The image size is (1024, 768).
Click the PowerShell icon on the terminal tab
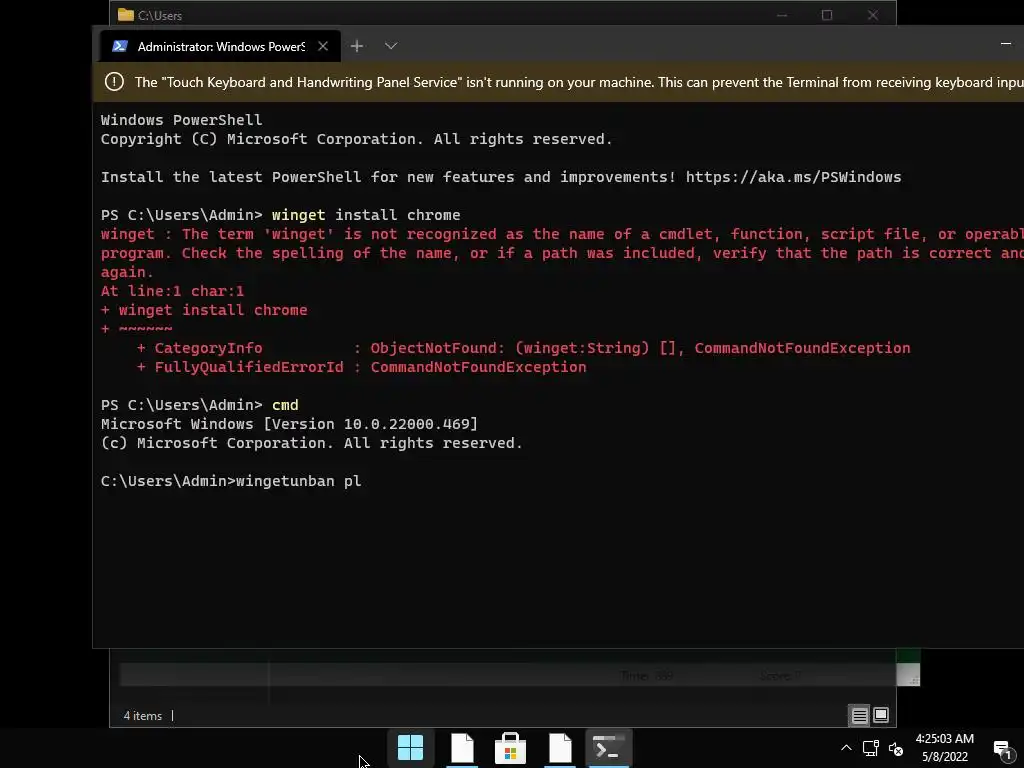tap(120, 46)
